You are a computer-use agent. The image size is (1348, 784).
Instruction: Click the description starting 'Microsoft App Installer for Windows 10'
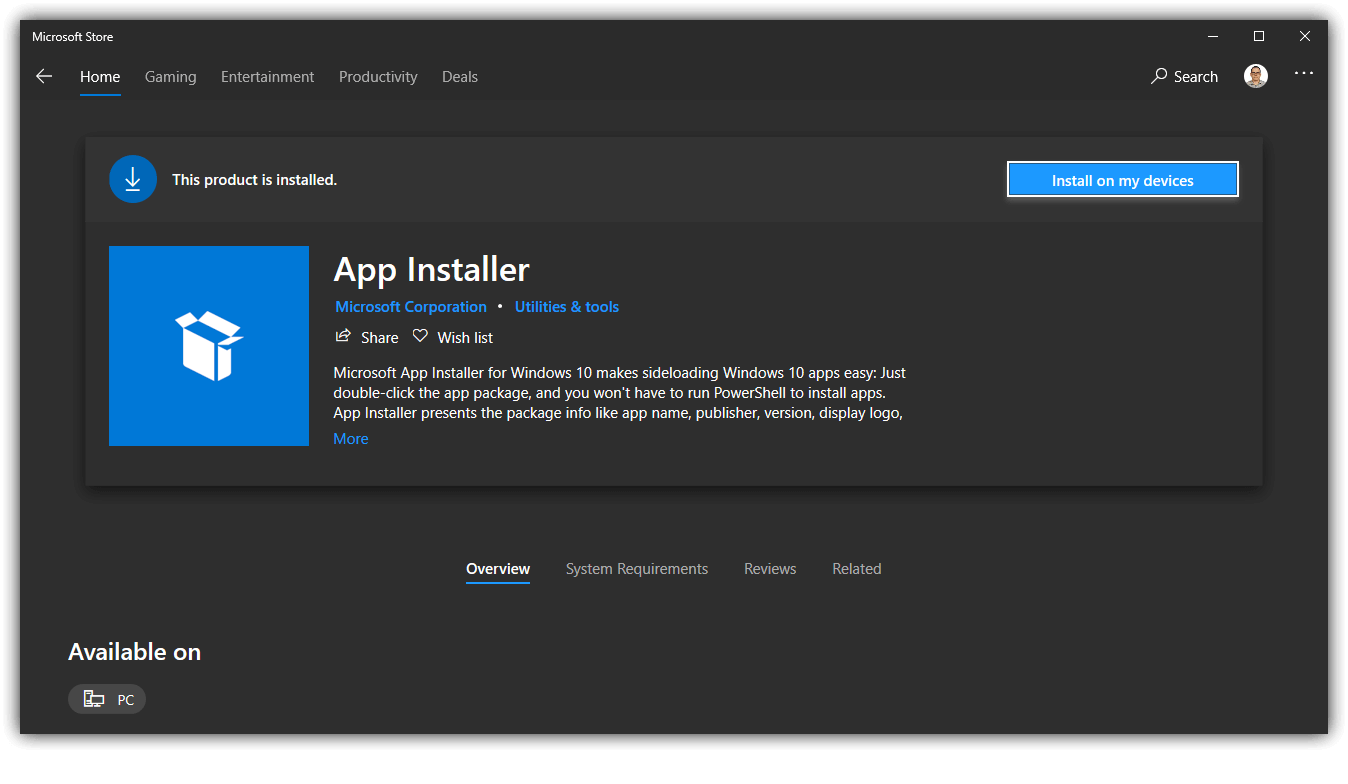pyautogui.click(x=620, y=393)
